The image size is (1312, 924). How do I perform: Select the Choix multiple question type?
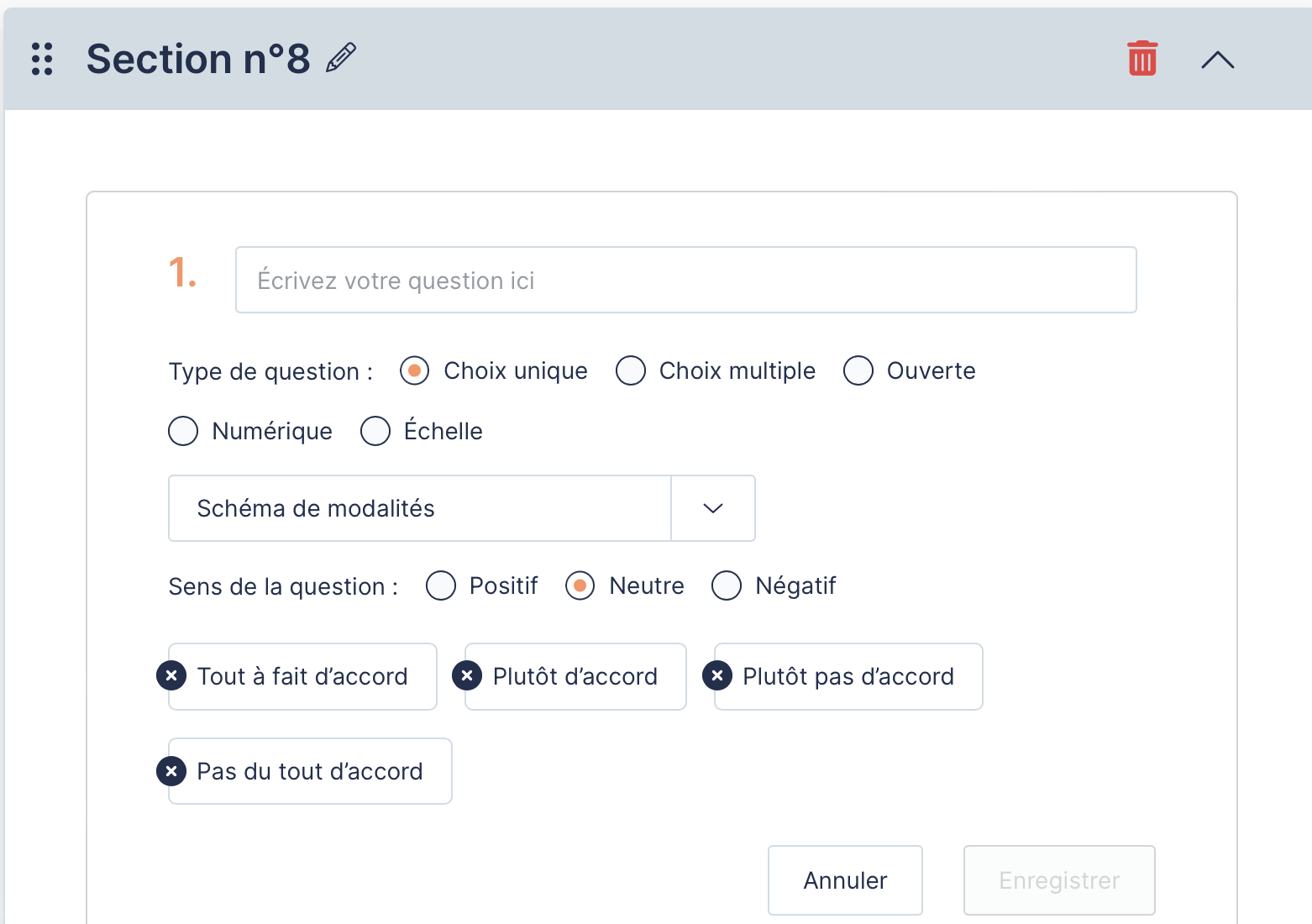(x=631, y=370)
